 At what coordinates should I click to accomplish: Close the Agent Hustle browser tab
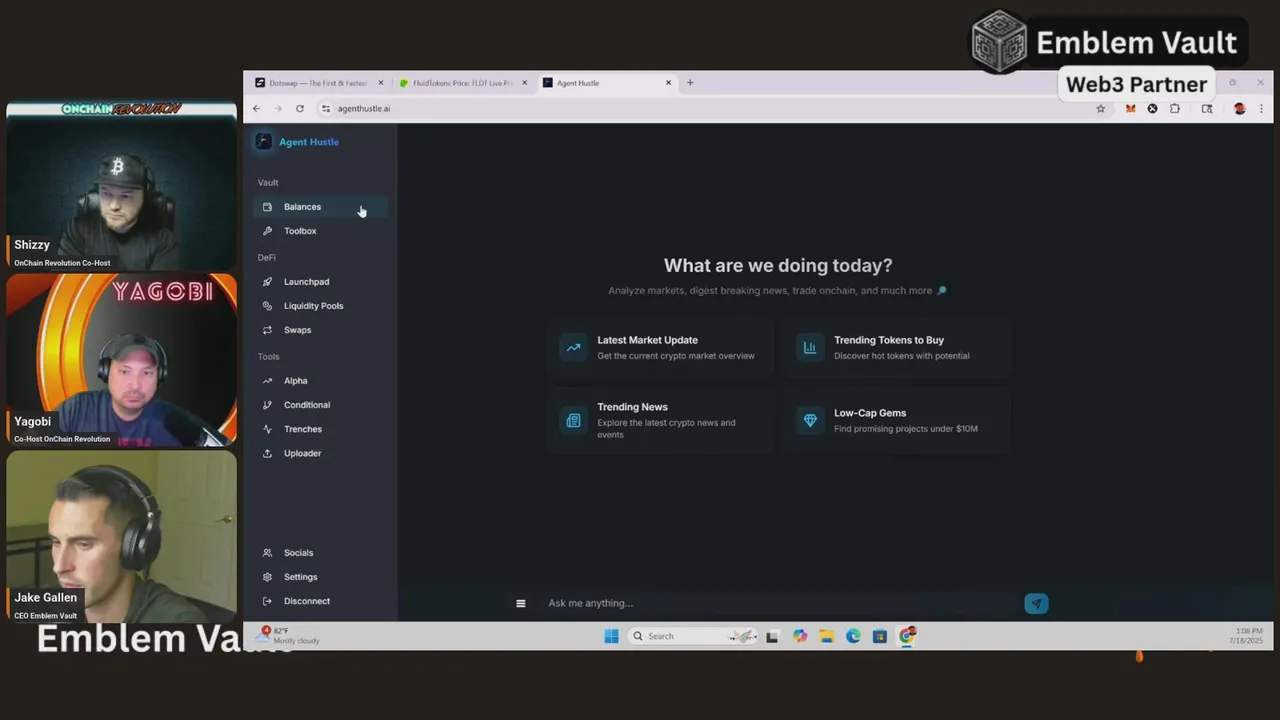[x=668, y=83]
